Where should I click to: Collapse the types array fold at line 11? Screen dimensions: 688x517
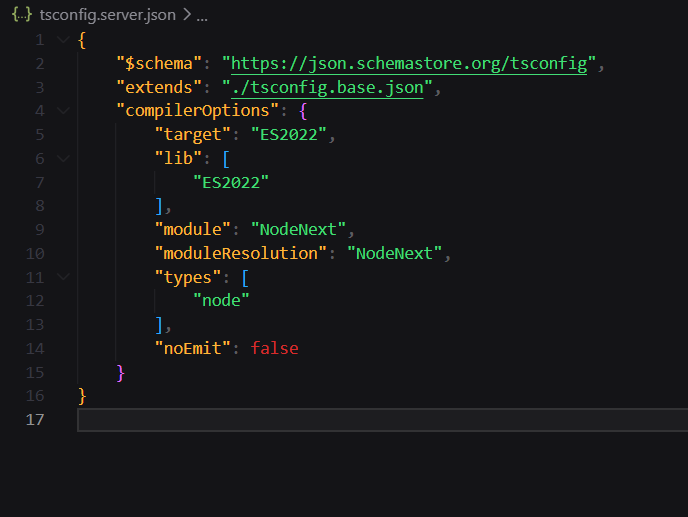tap(64, 277)
